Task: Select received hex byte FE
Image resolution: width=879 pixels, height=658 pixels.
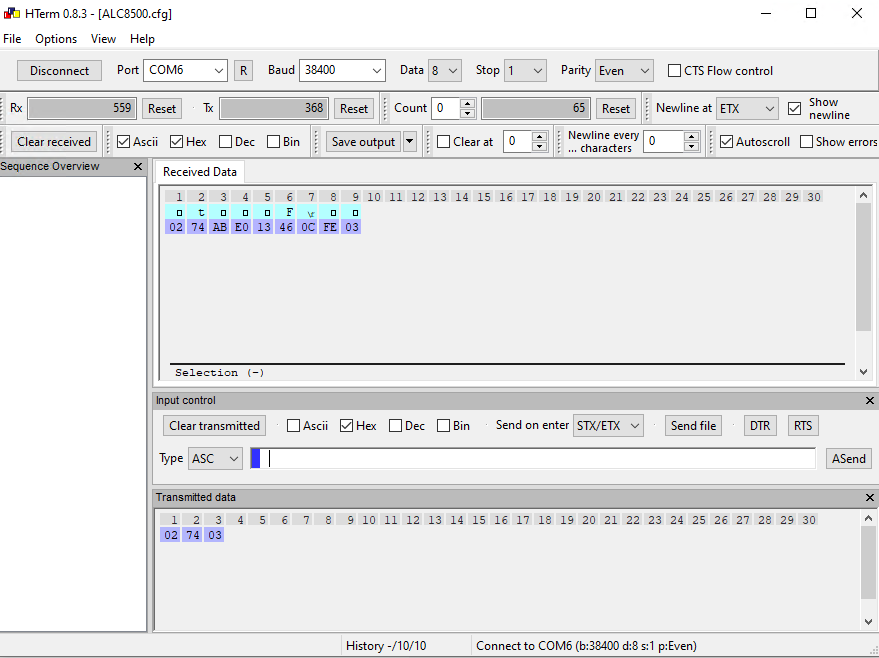Action: coord(330,227)
